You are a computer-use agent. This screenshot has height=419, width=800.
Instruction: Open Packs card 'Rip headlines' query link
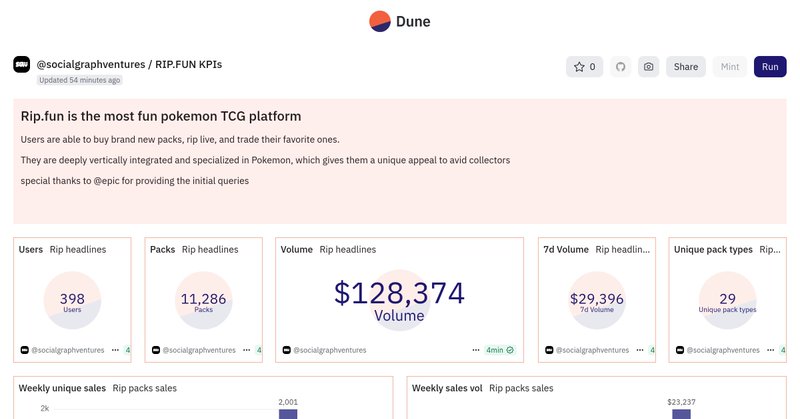tap(210, 250)
